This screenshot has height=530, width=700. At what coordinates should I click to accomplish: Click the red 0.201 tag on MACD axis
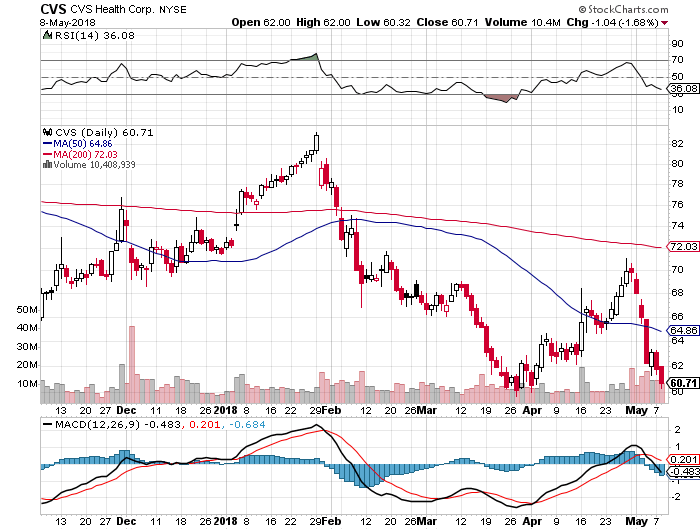683,459
